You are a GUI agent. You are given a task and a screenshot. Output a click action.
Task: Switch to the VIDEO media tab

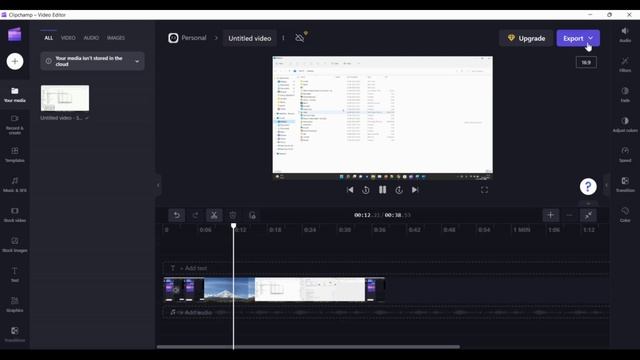pyautogui.click(x=68, y=38)
